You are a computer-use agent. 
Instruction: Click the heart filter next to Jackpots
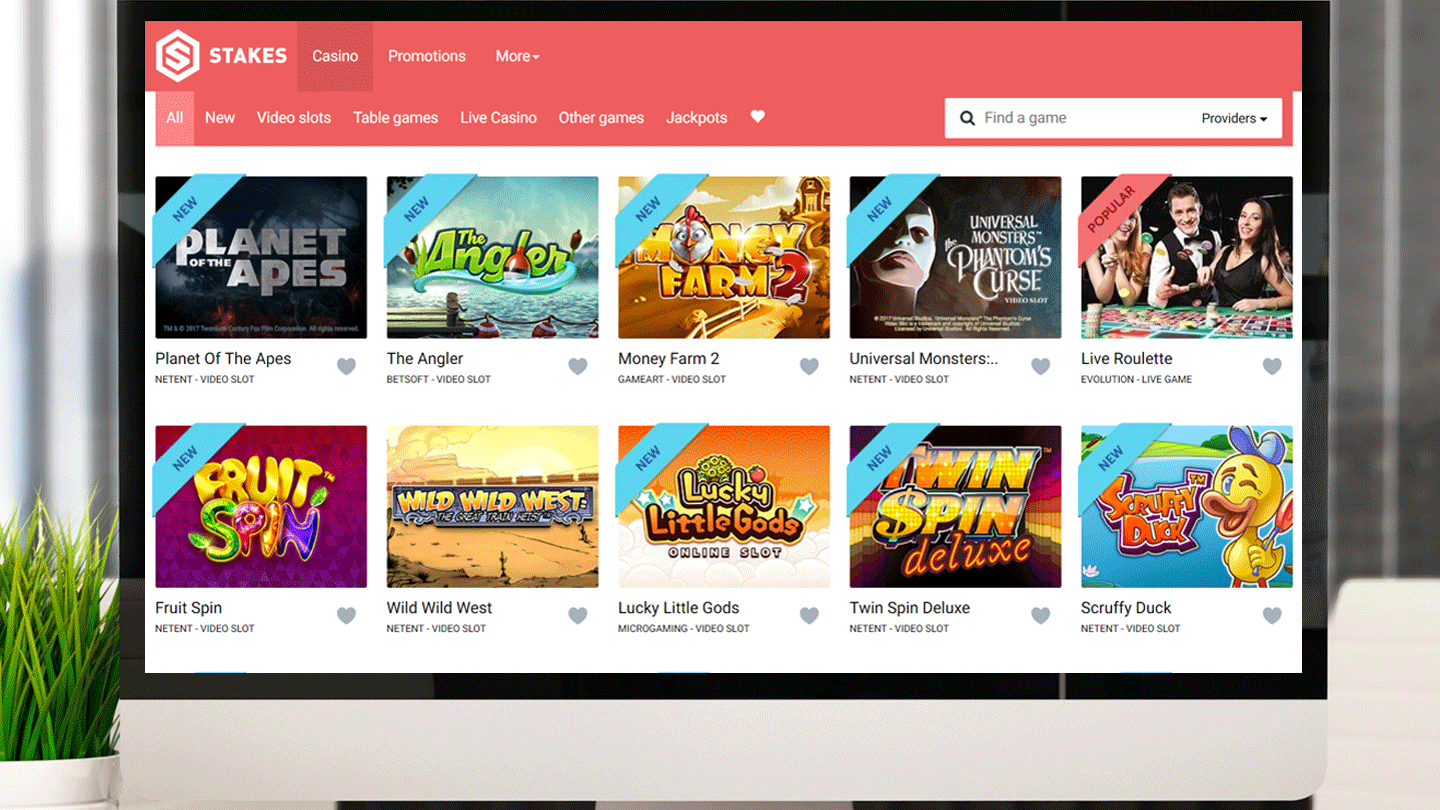tap(757, 117)
